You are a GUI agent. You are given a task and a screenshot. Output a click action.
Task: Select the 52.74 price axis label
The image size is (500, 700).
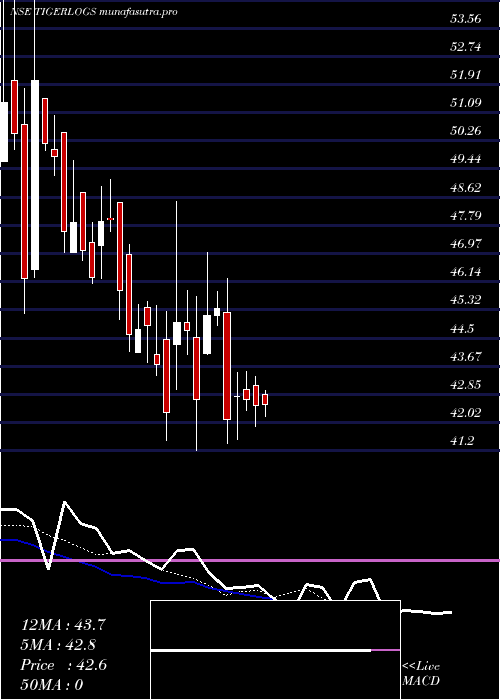point(466,47)
